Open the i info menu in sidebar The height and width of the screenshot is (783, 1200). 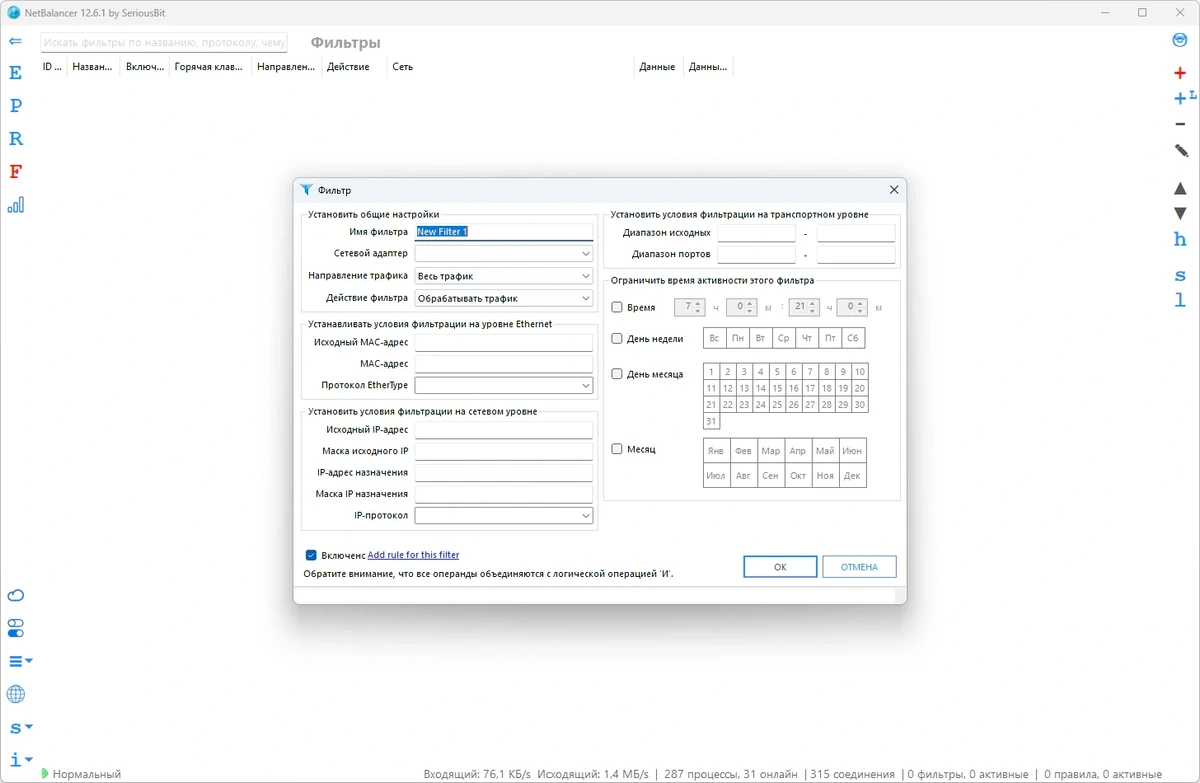[x=20, y=760]
